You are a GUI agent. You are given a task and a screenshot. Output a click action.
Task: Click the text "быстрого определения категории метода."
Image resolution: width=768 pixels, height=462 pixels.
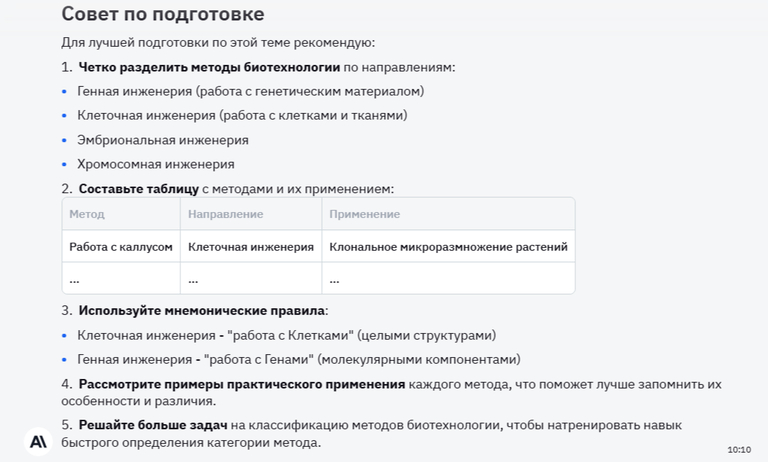coord(191,442)
